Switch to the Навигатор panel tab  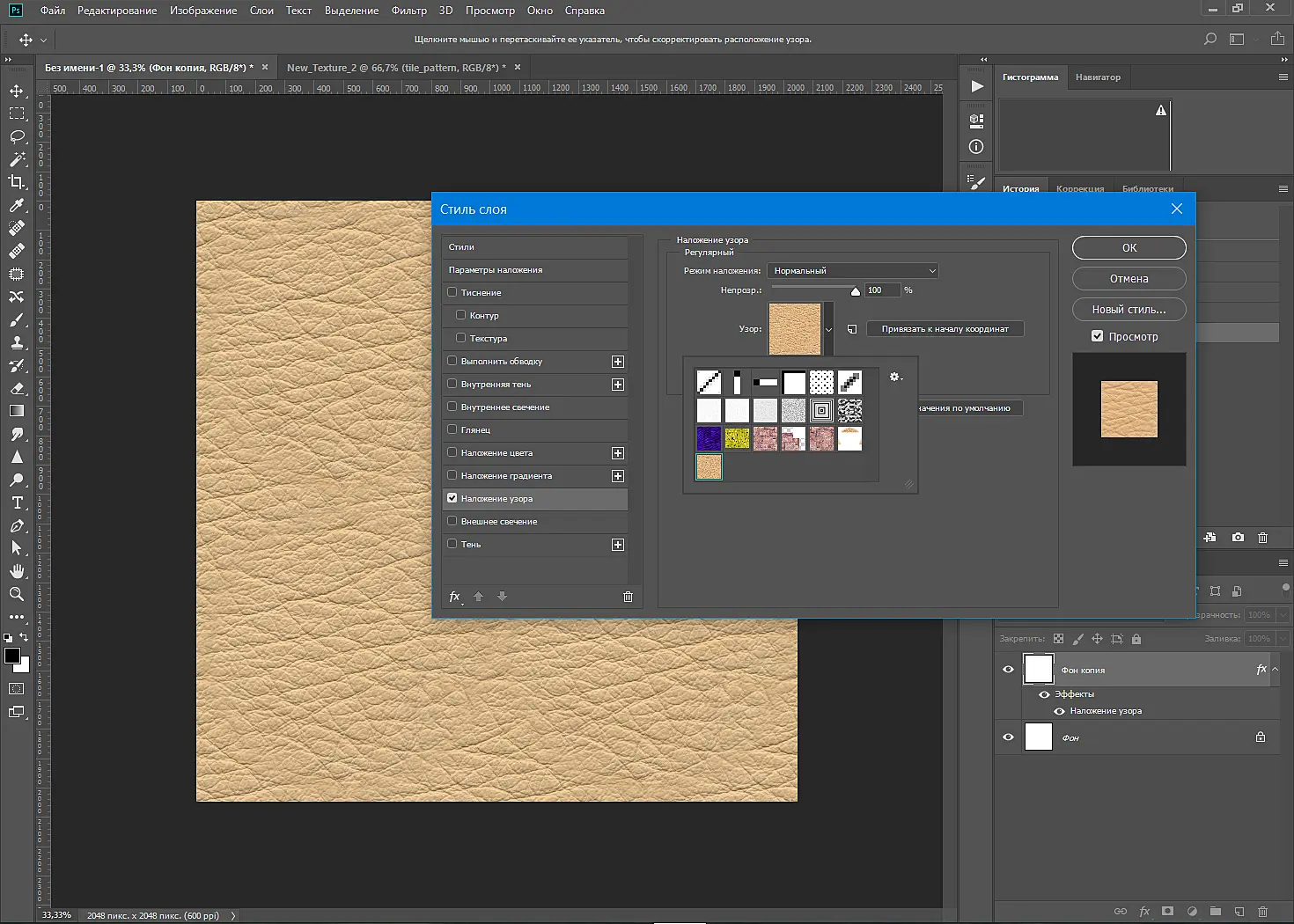pyautogui.click(x=1098, y=77)
